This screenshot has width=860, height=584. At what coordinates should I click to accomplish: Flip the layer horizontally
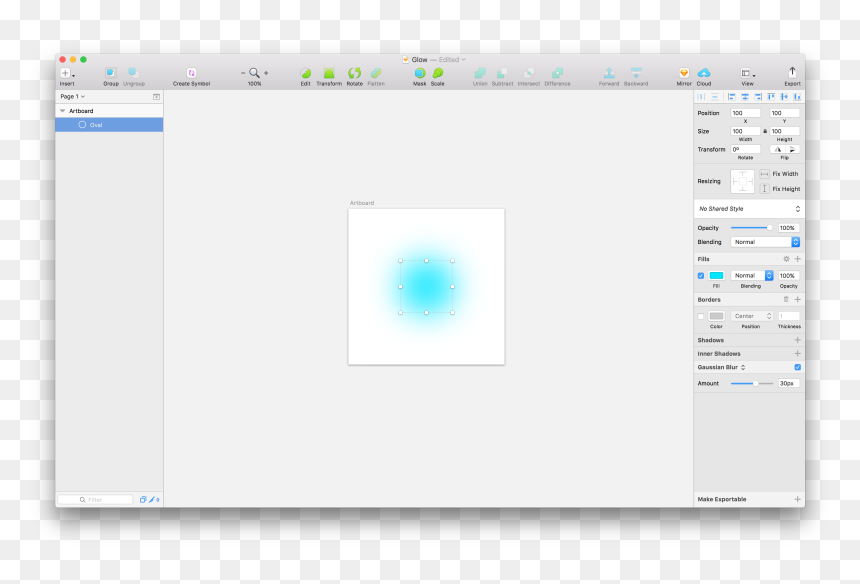778,149
